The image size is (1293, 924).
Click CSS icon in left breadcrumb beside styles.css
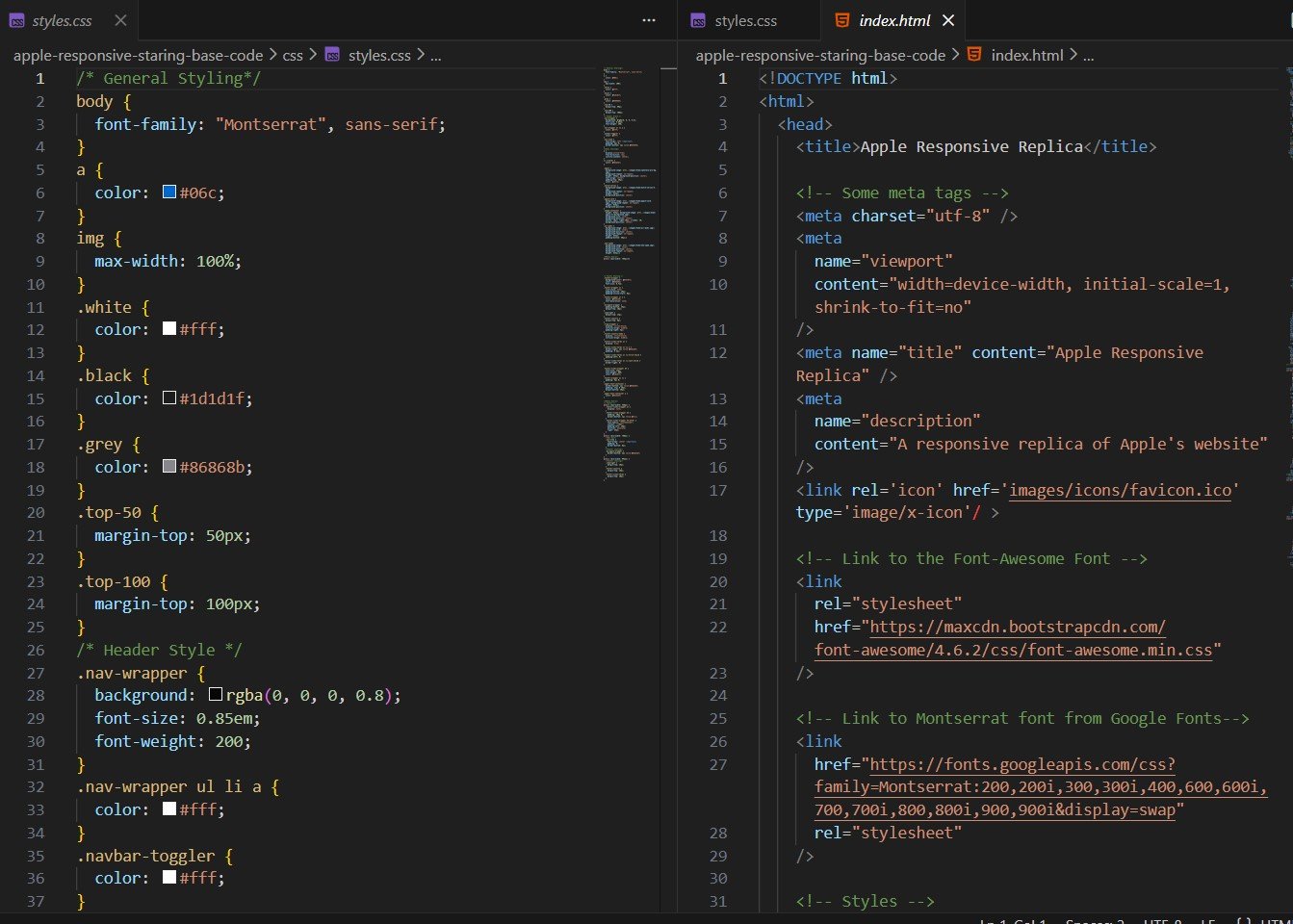[332, 55]
